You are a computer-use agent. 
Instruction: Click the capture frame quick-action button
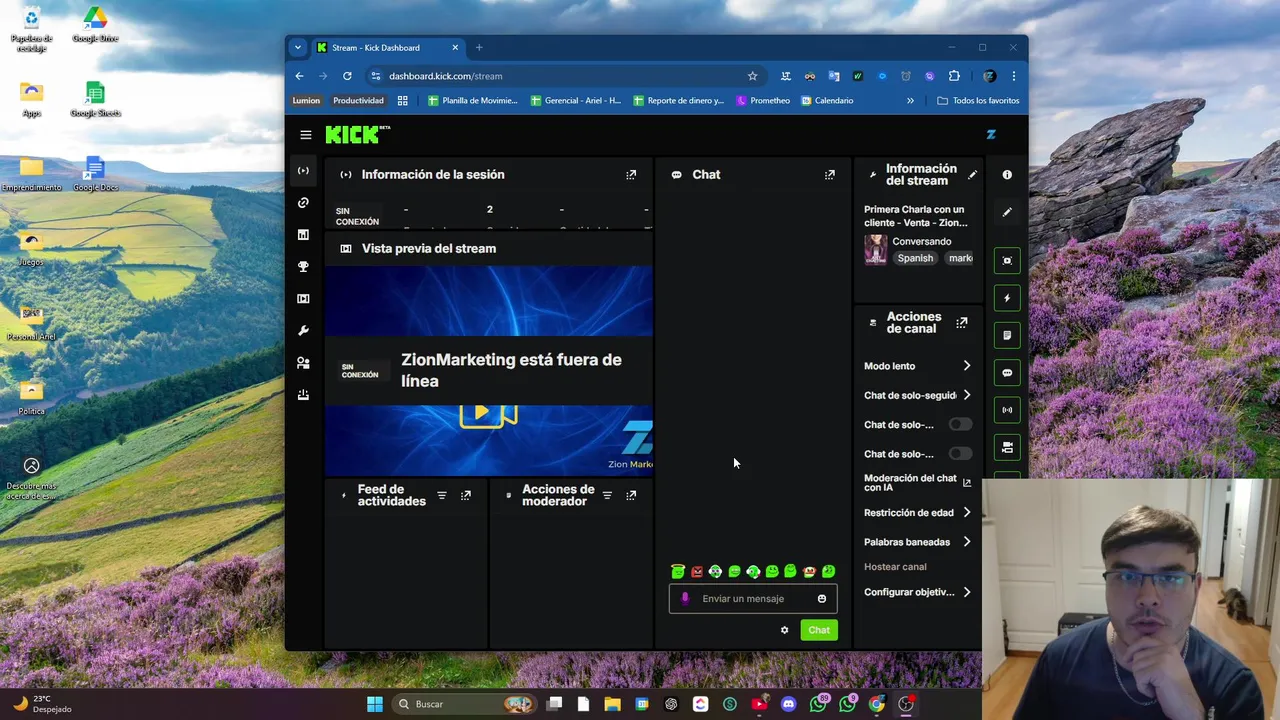(x=1007, y=260)
